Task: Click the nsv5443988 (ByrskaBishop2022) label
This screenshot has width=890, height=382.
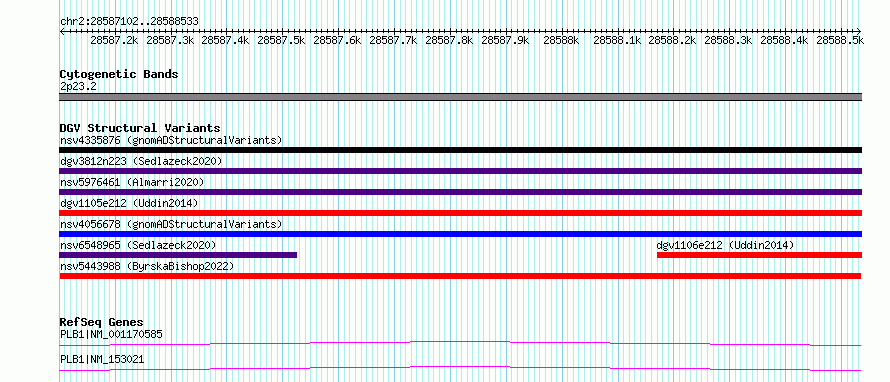Action: (147, 266)
